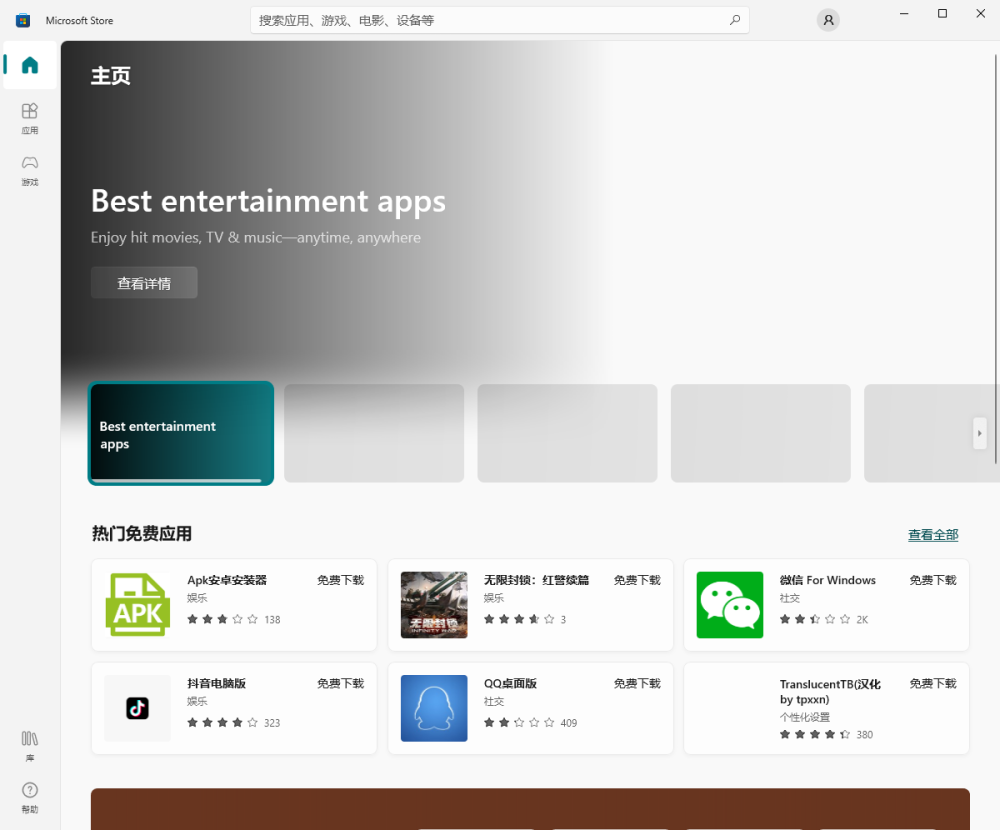Advance carousel with the right arrow

point(980,433)
